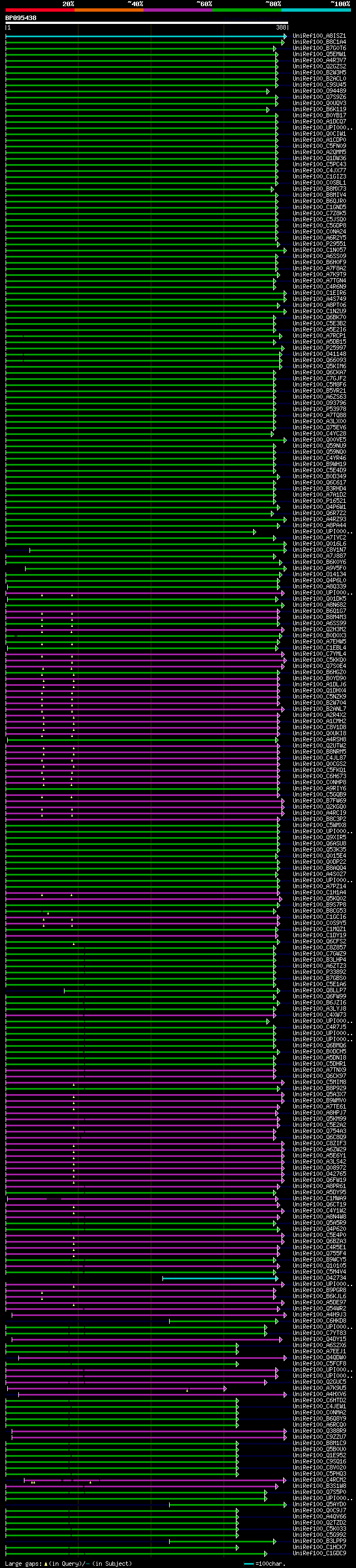Click the cyan ~100% identity legend bar
This screenshot has height=1568, width=356.
pyautogui.click(x=316, y=10)
